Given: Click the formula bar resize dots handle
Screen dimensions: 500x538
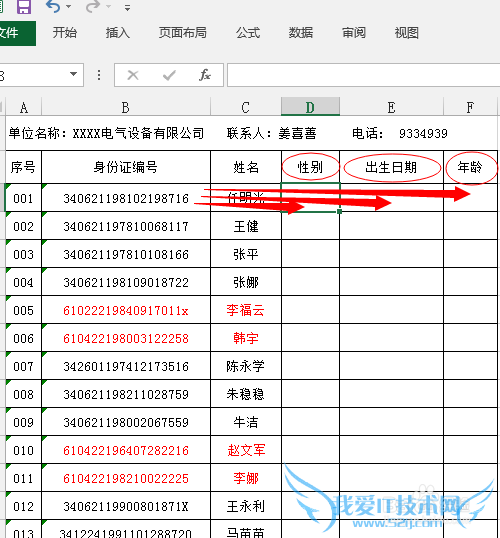Looking at the screenshot, I should [99, 75].
